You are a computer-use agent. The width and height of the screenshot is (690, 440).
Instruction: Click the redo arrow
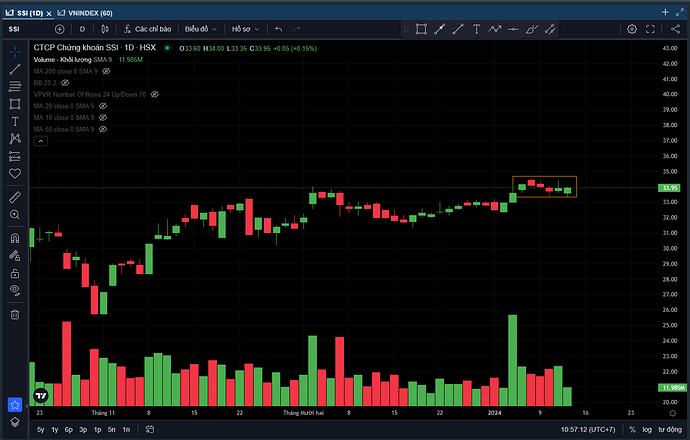(297, 29)
